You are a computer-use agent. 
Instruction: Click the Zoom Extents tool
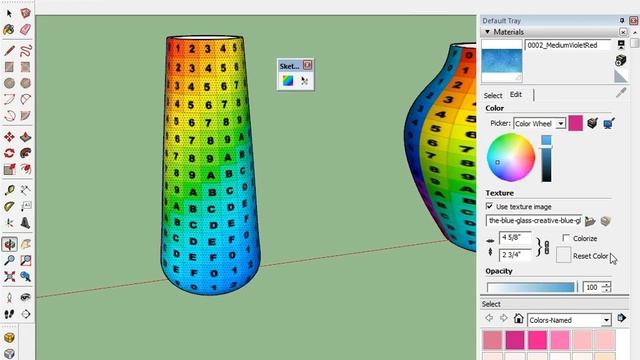point(9,276)
